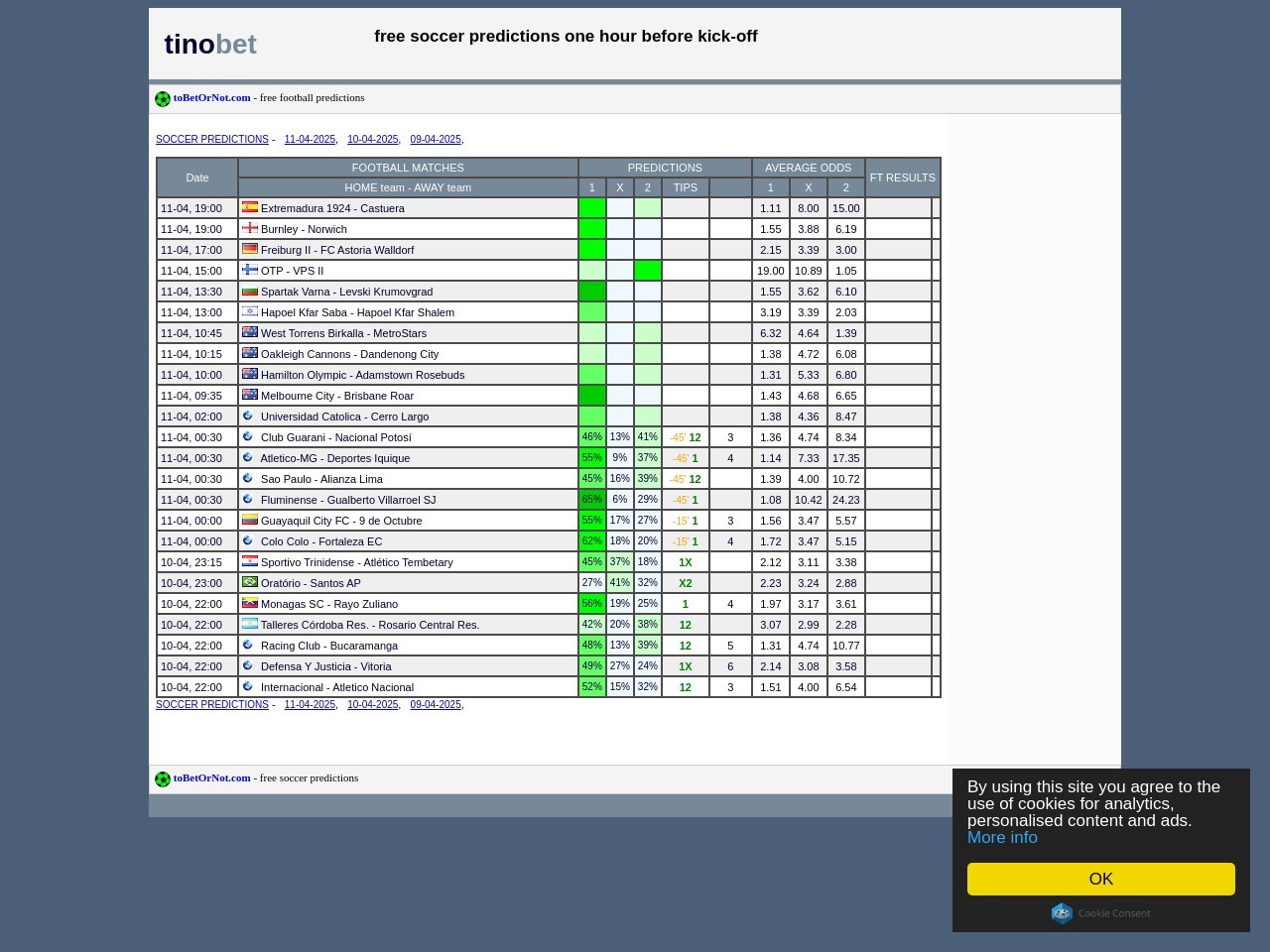Screen dimensions: 1270x952
Task: Click the Extremadura 1924 - Castuera match name
Action: point(332,208)
